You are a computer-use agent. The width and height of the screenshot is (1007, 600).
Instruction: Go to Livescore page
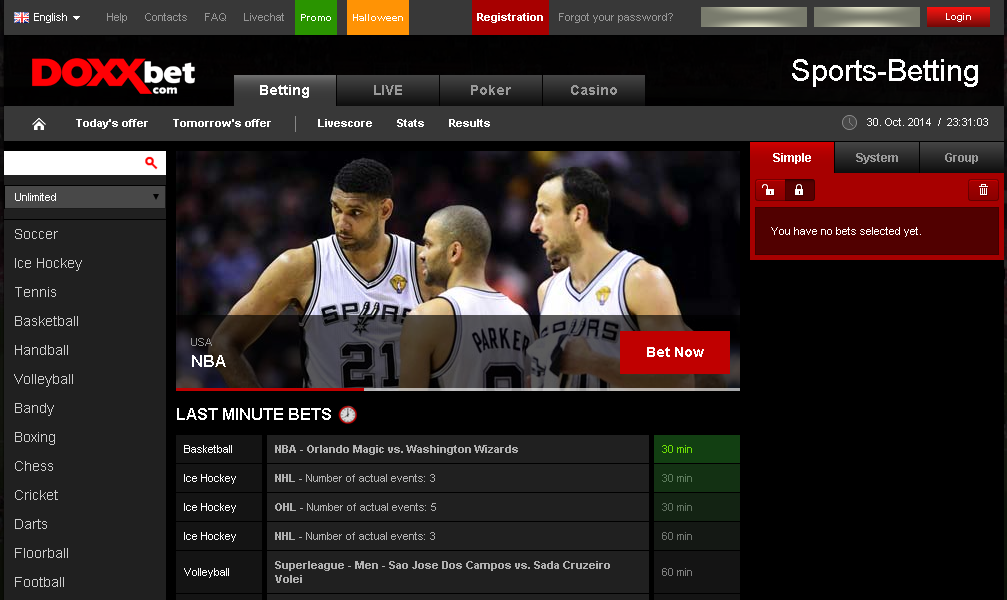(x=344, y=123)
